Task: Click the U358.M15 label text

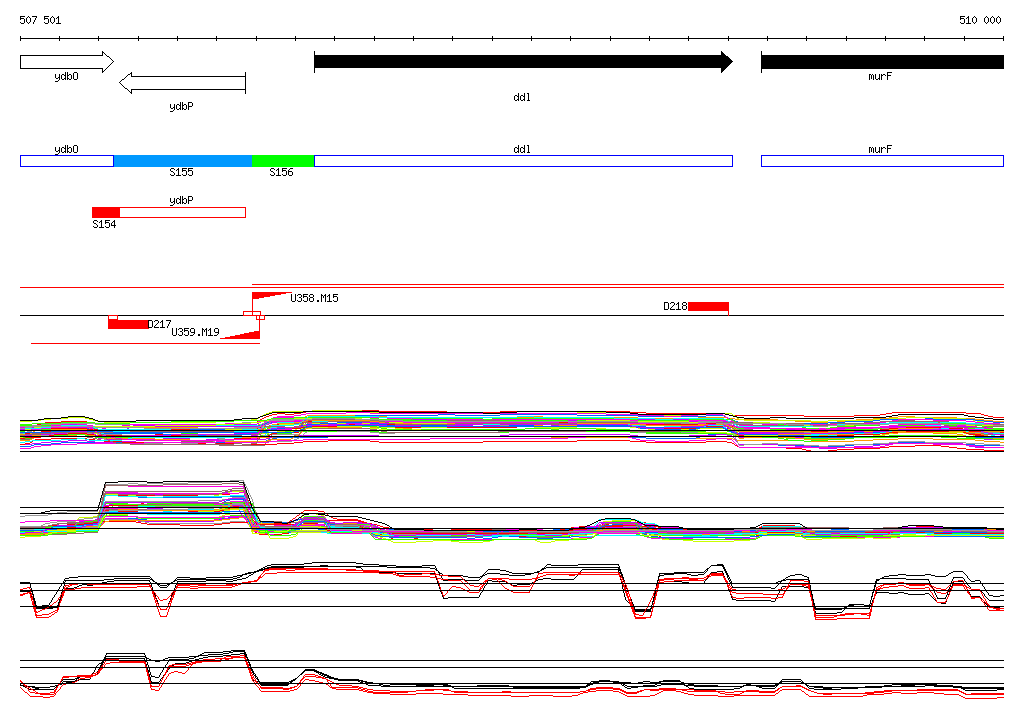Action: pos(315,298)
